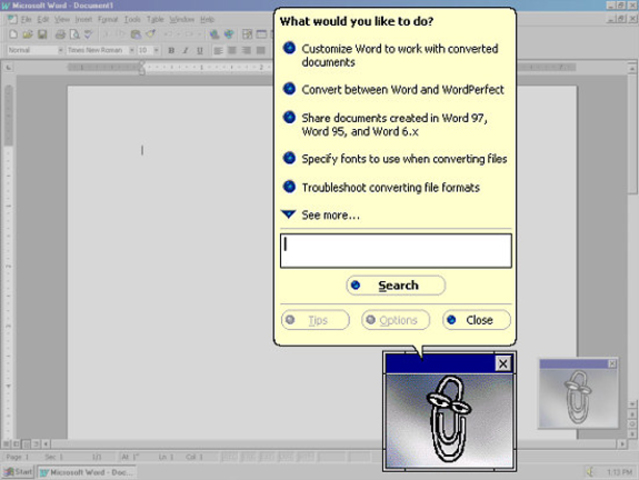Open the Insert menu
This screenshot has width=639, height=480.
click(x=84, y=19)
